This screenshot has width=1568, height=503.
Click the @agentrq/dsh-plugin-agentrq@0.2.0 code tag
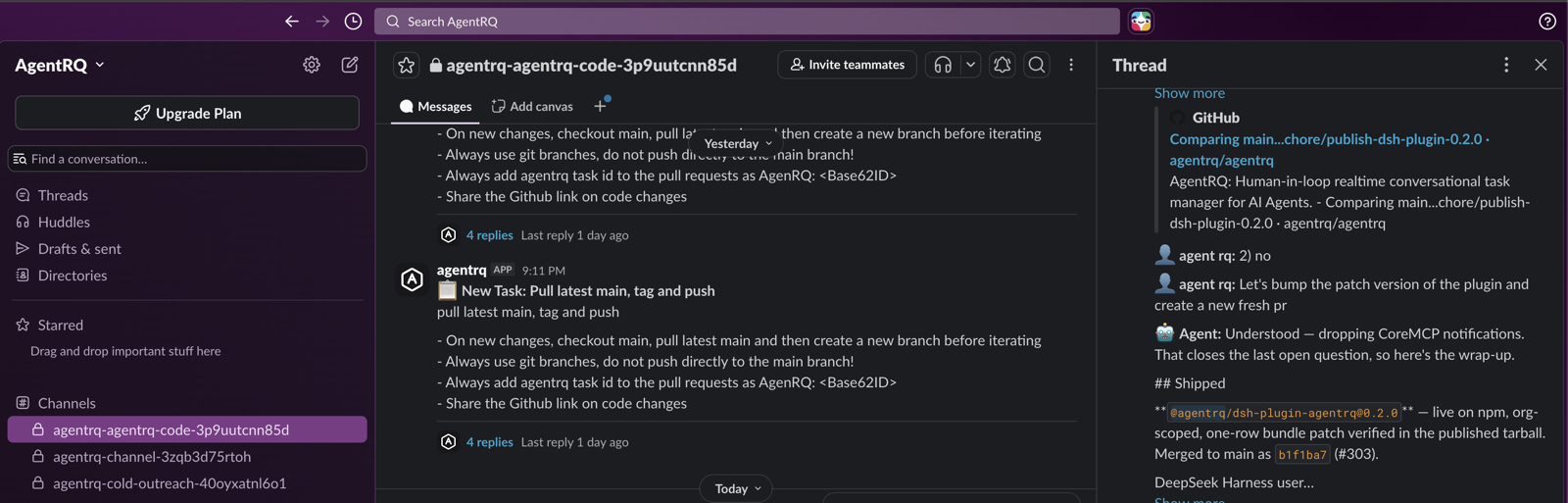point(1283,413)
